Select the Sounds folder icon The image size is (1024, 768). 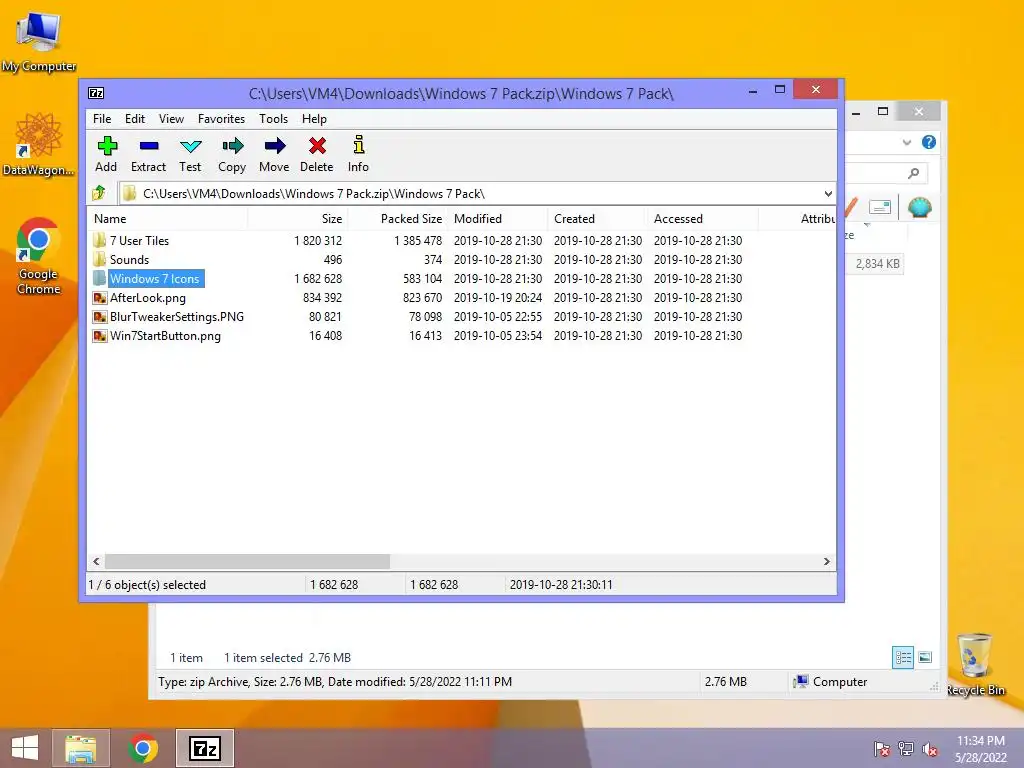pos(100,259)
